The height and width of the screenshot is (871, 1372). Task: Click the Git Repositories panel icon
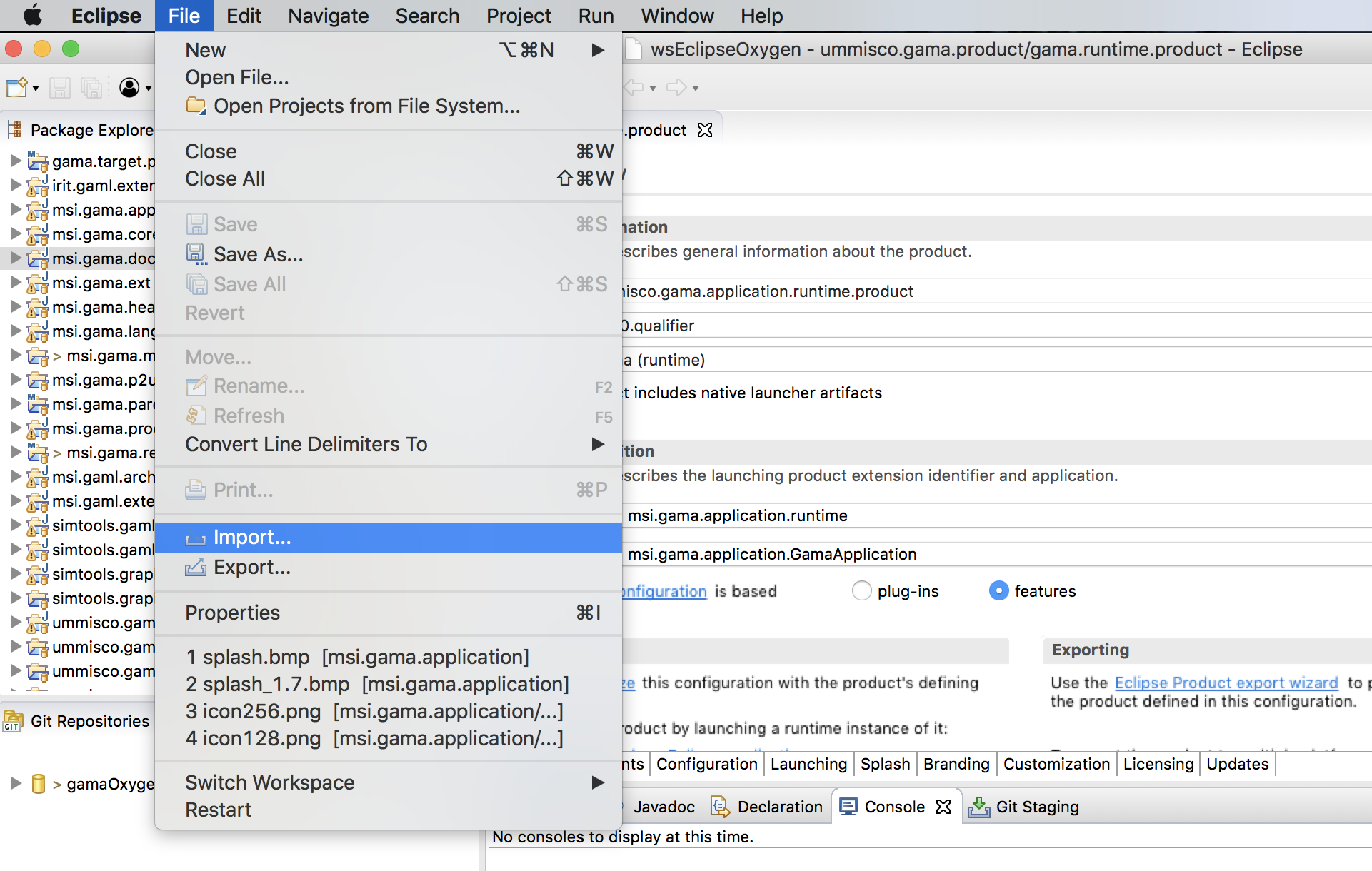16,722
